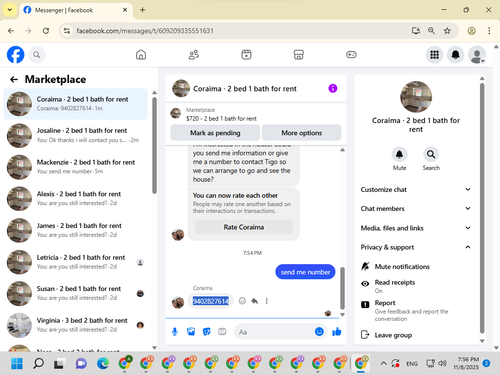Open the Gaming controller icon
Screen dimensions: 500x375
coord(351,55)
